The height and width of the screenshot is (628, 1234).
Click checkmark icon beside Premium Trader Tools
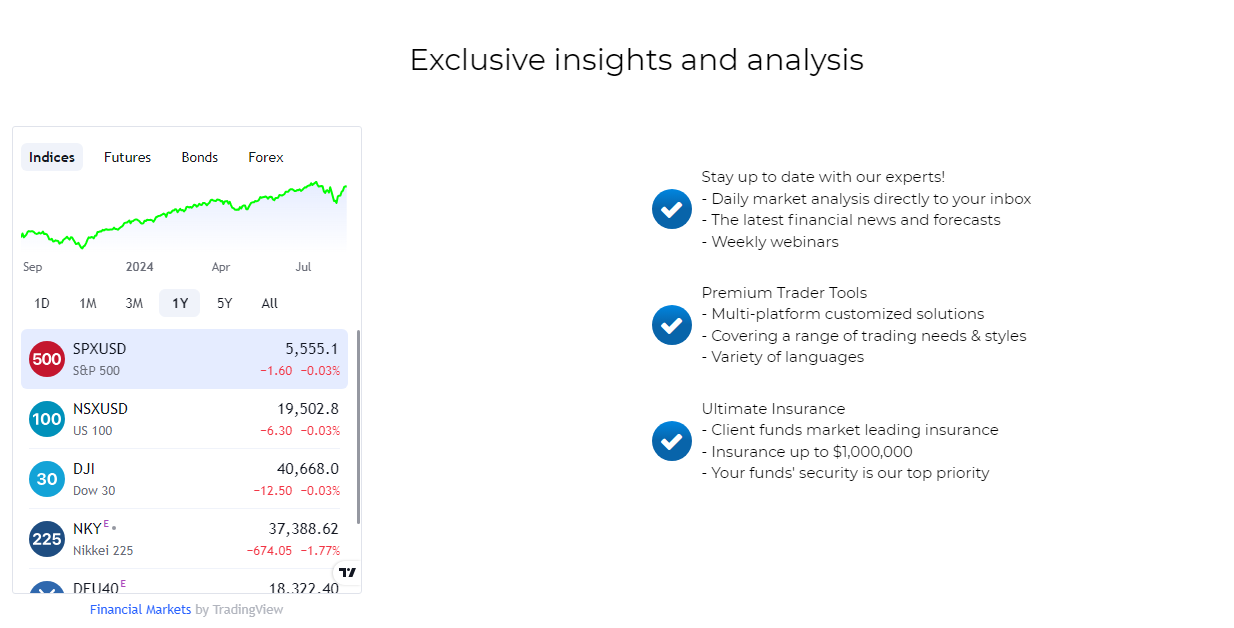click(672, 325)
